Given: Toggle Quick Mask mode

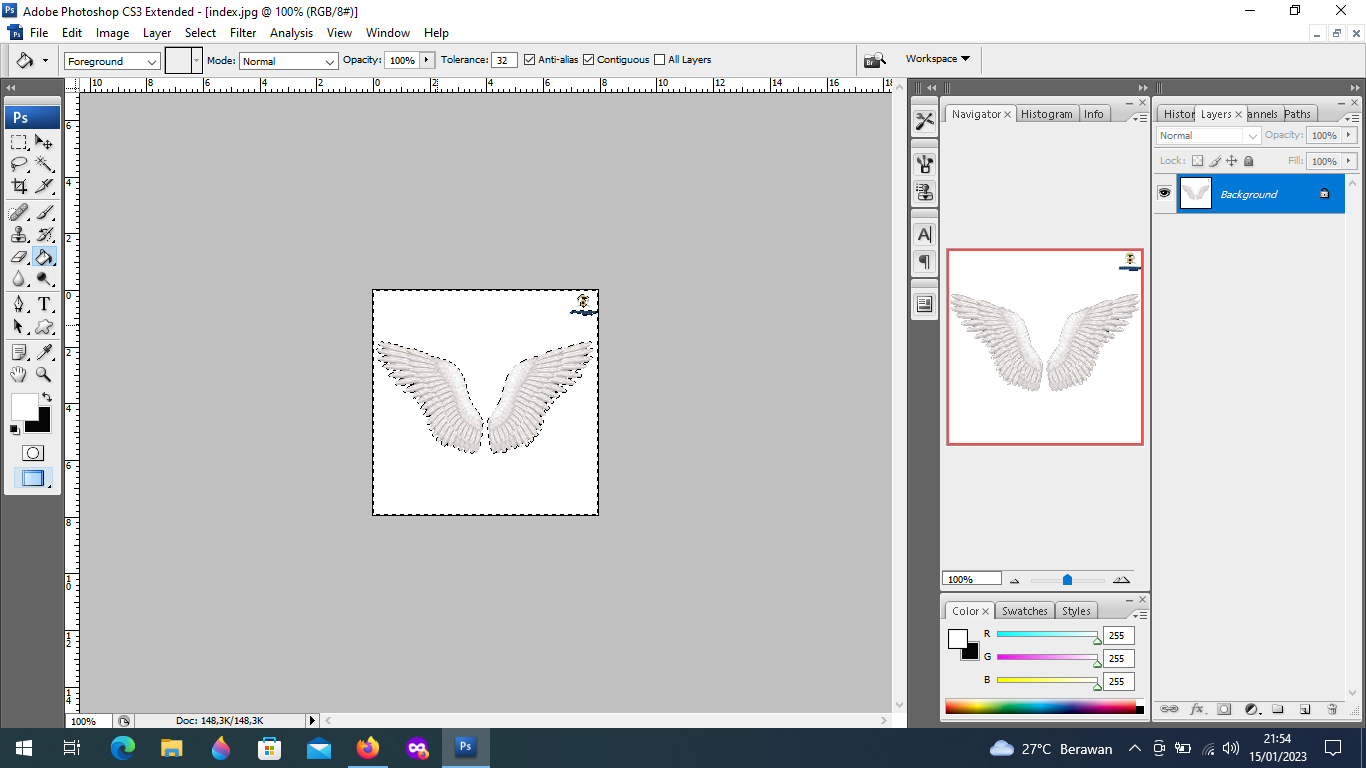Looking at the screenshot, I should pos(32,453).
